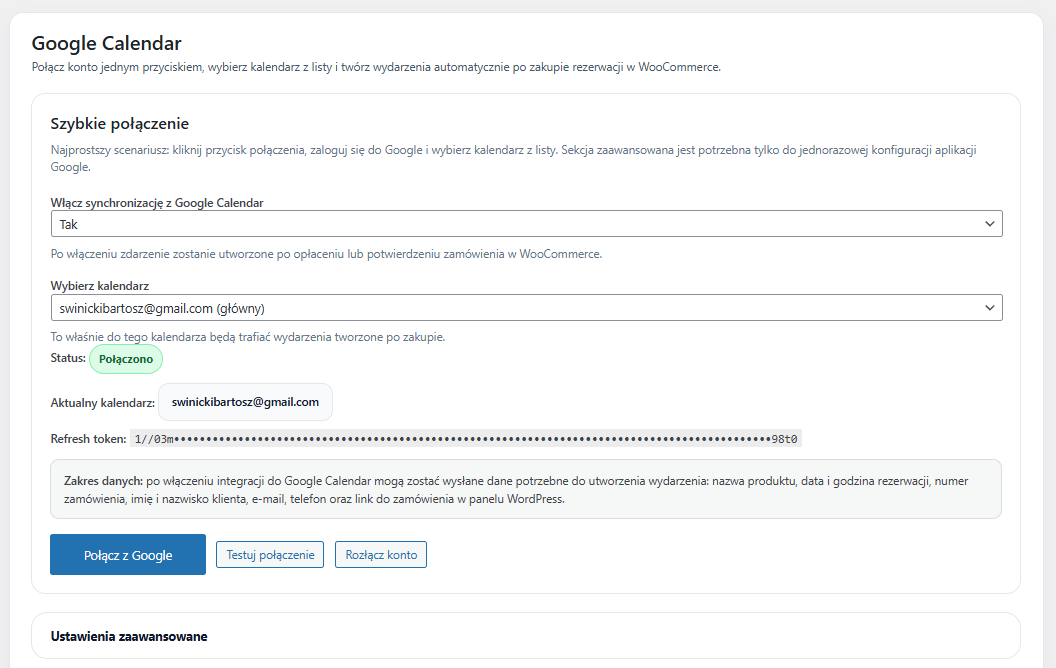Click the Google Calendar page heading
Screen dimensions: 1056x668
[106, 43]
